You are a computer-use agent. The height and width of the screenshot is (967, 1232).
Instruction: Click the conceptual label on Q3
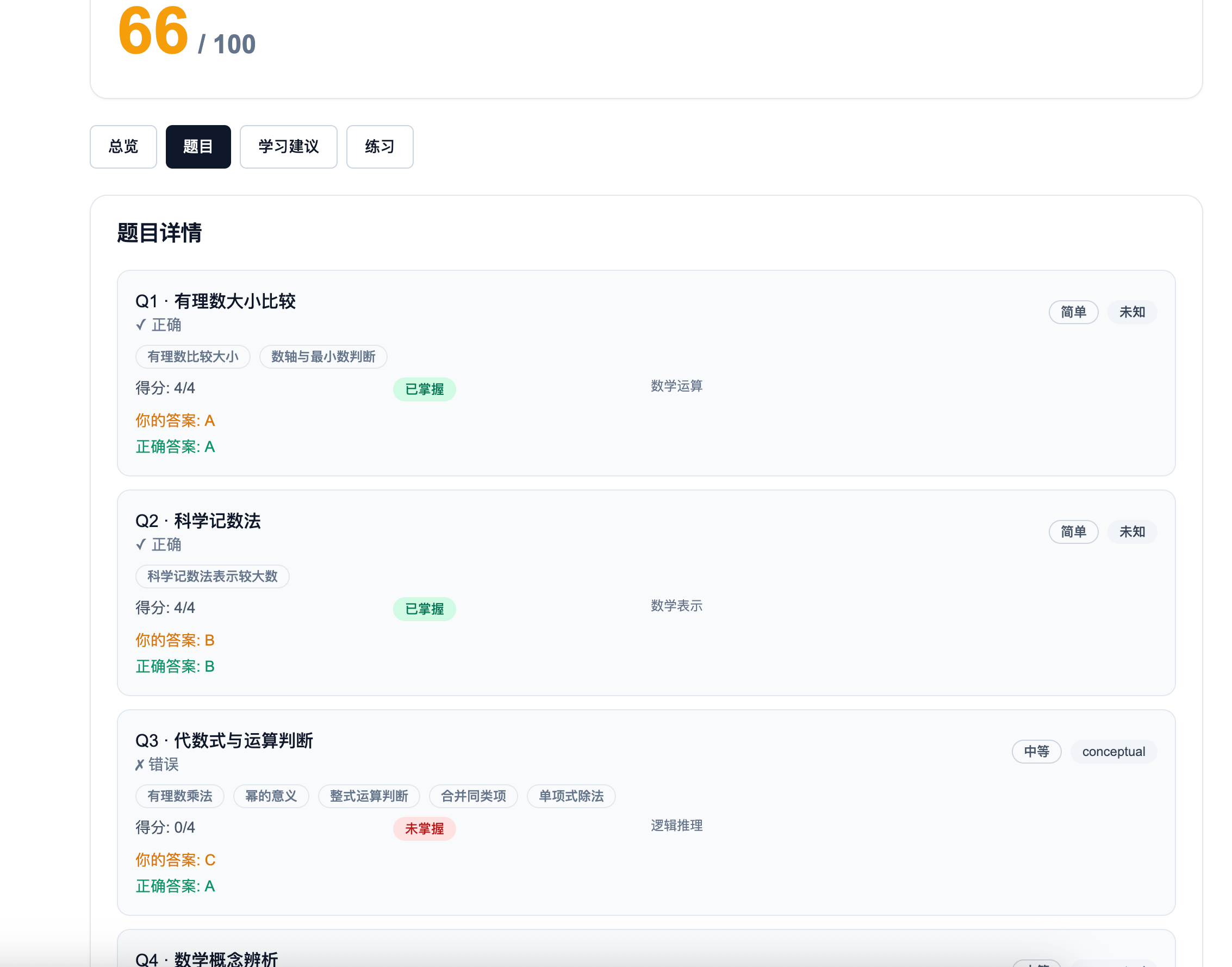(x=1112, y=751)
